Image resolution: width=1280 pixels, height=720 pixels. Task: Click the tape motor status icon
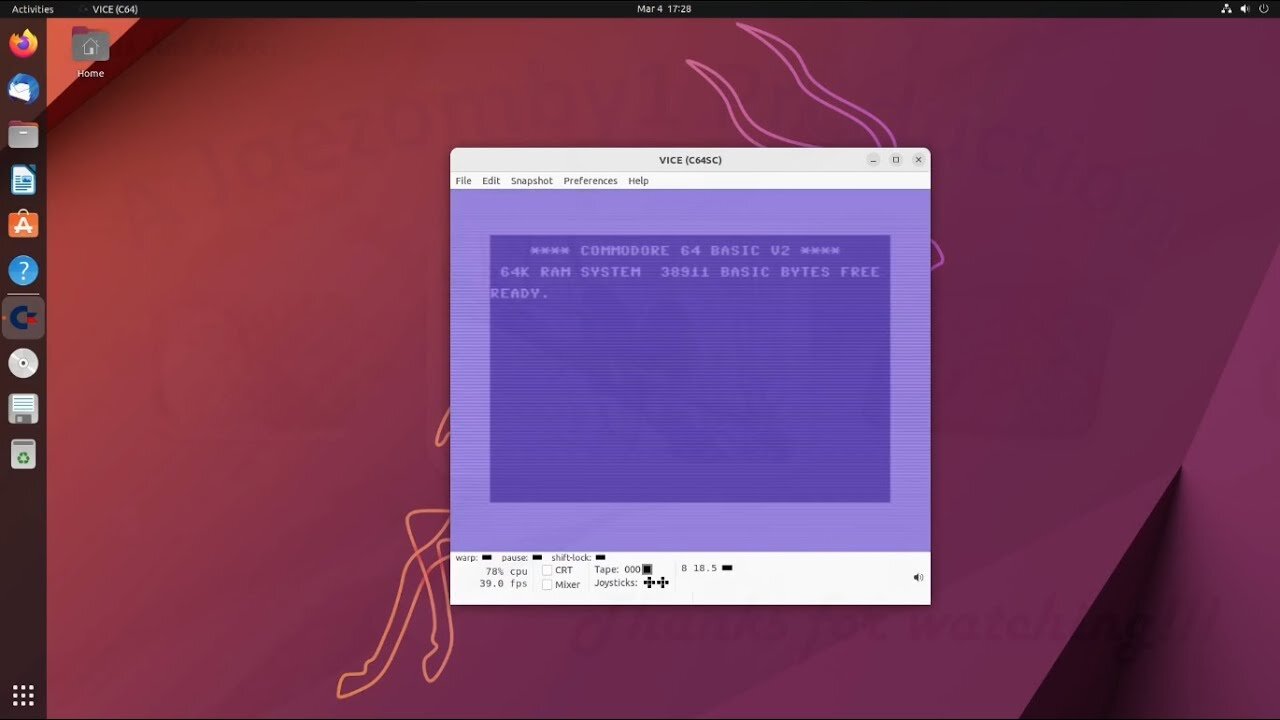[647, 569]
